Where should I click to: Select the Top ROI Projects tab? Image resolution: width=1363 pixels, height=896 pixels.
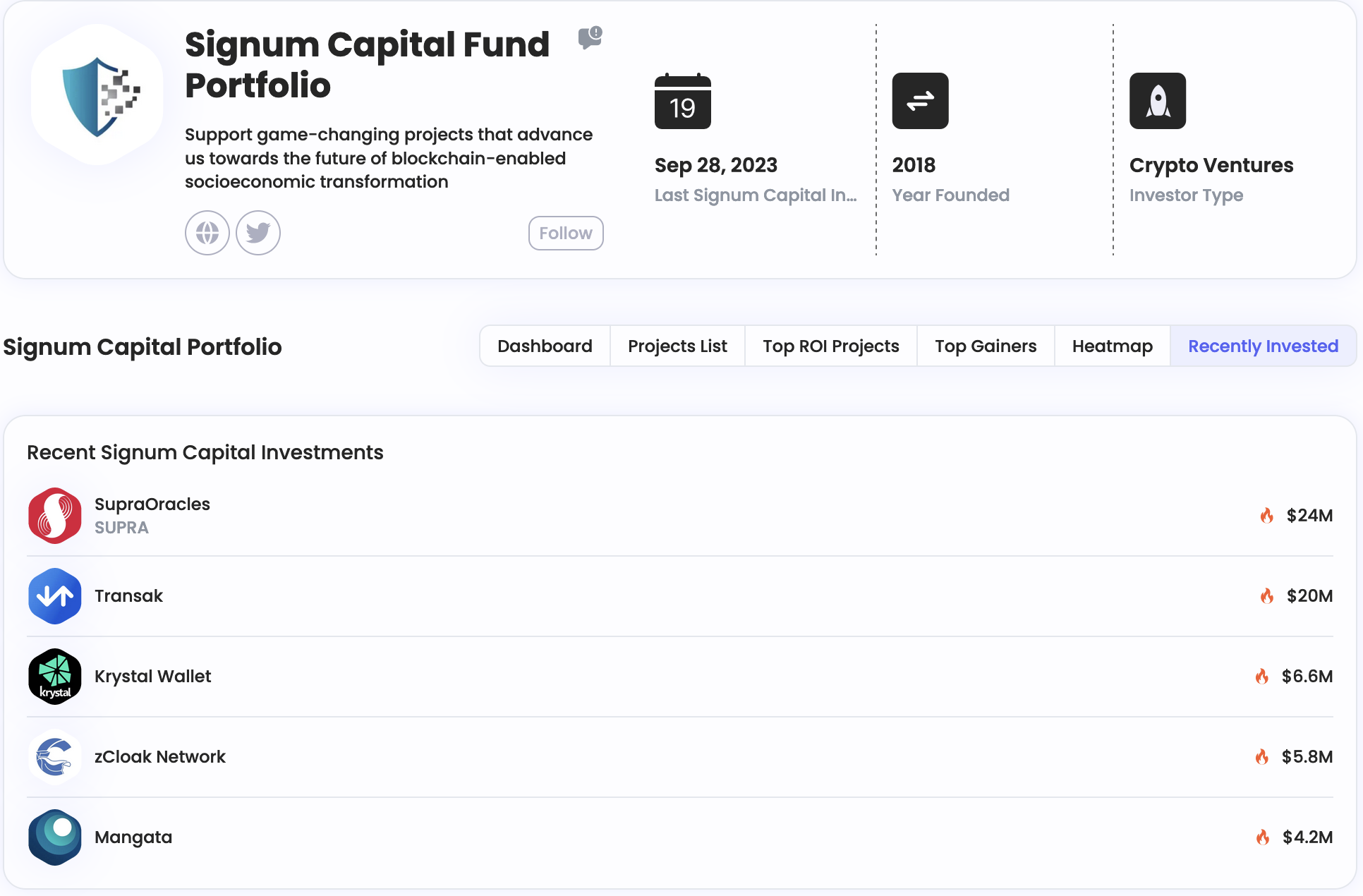[831, 346]
